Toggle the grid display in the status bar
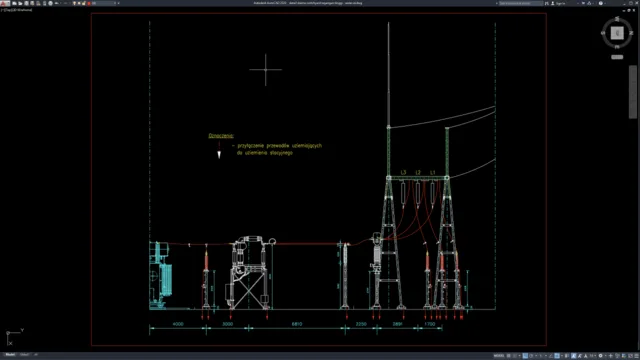The height and width of the screenshot is (360, 640). tap(509, 356)
